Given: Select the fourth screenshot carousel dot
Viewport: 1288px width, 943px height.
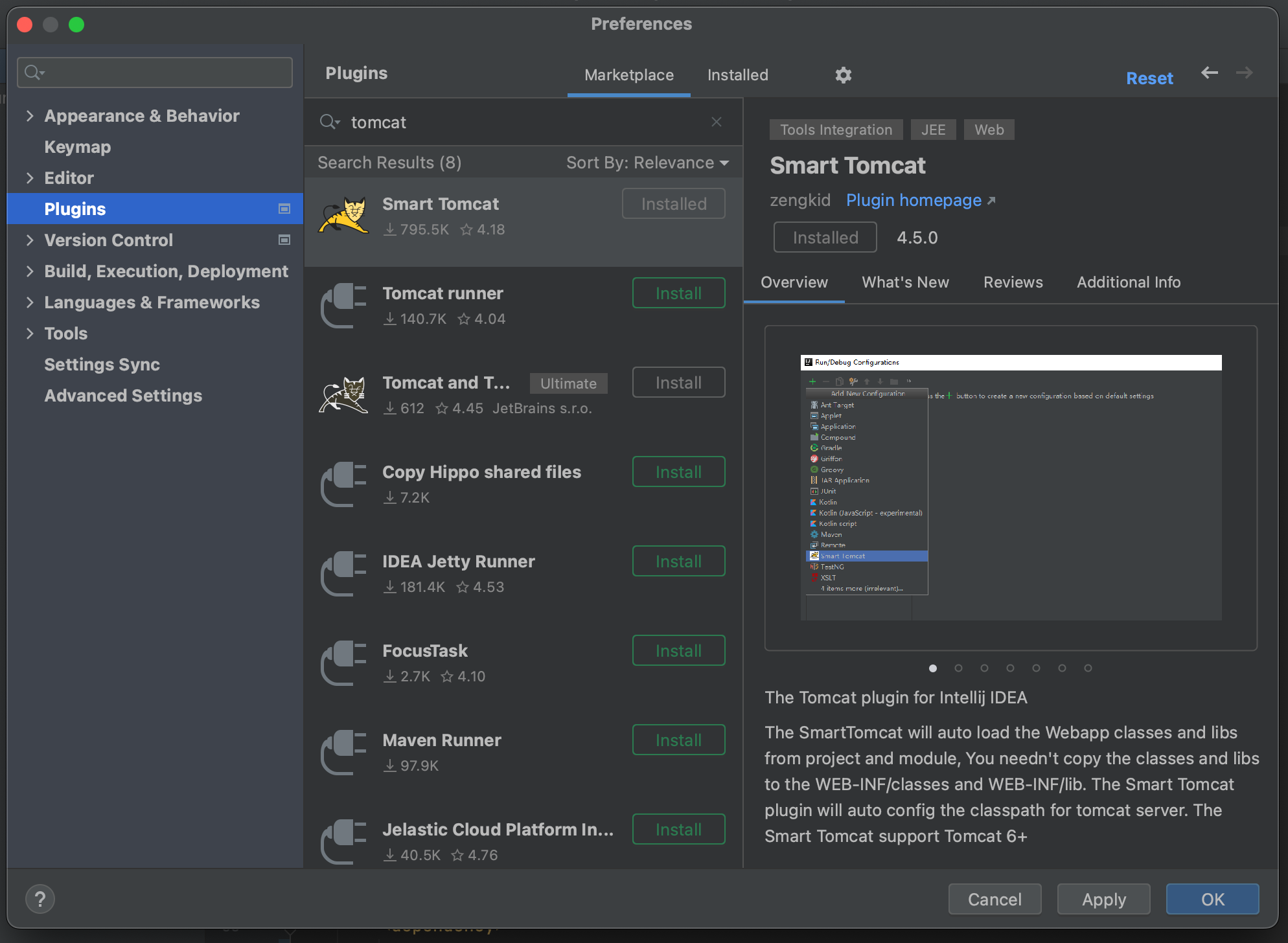Looking at the screenshot, I should point(1010,668).
